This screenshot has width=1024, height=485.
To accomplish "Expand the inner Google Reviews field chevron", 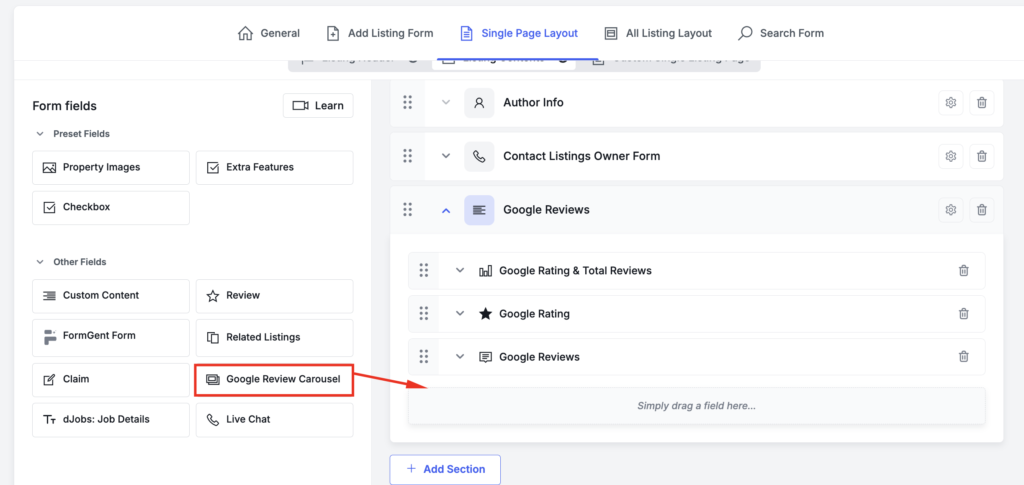I will [460, 357].
